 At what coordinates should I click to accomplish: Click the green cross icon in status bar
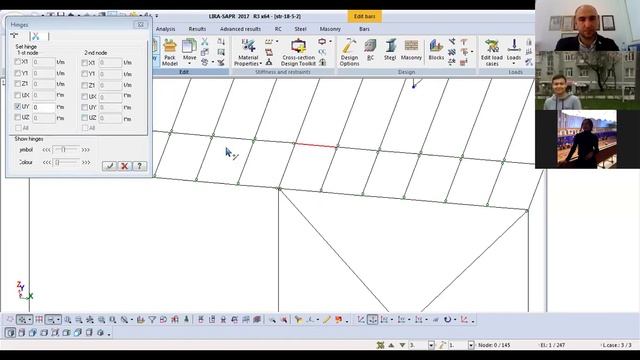(380, 345)
